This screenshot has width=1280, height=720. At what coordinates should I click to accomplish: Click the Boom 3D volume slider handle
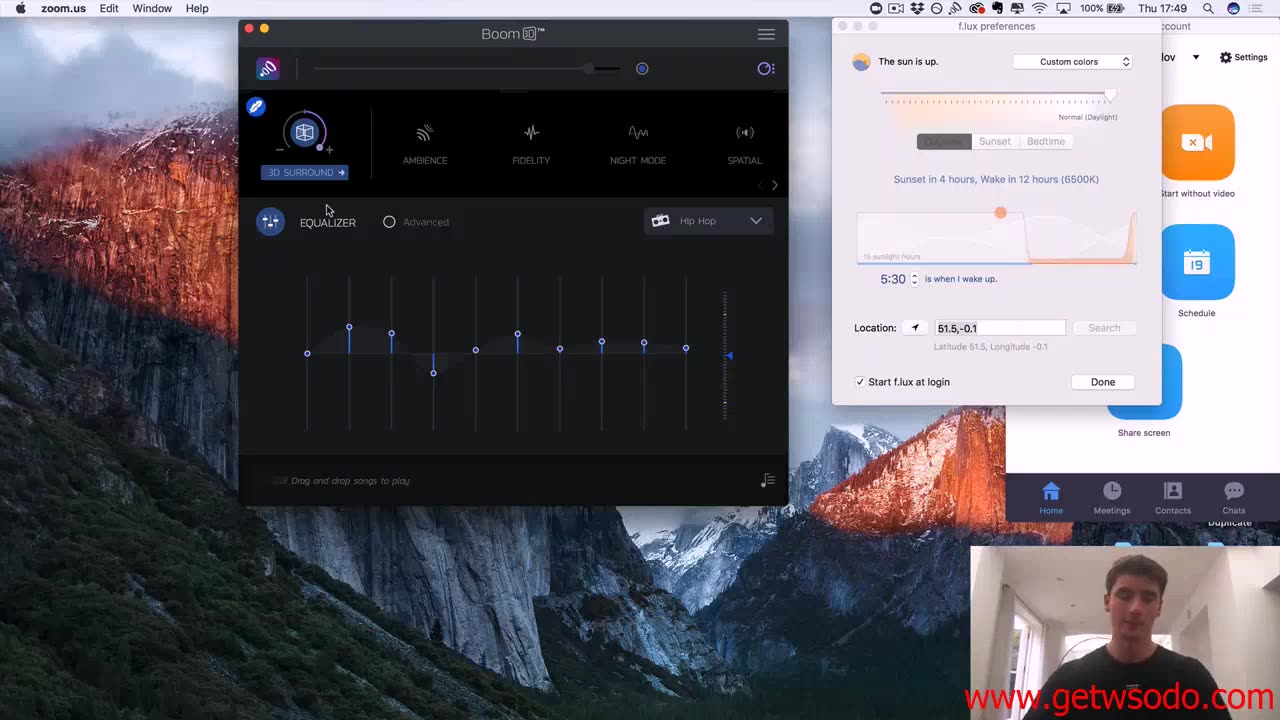pyautogui.click(x=588, y=68)
